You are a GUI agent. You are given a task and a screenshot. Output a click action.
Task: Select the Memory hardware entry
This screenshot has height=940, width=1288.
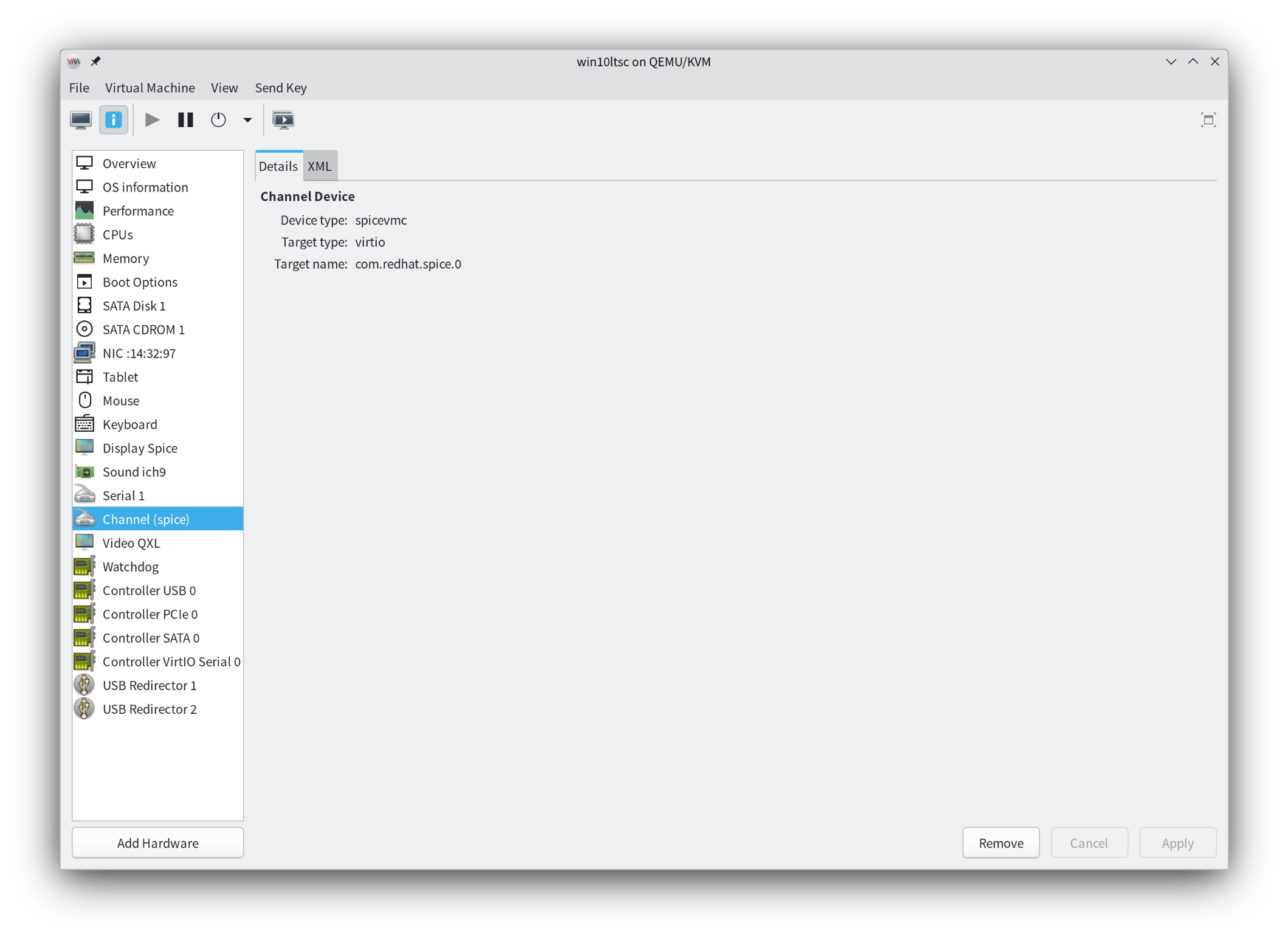tap(125, 258)
